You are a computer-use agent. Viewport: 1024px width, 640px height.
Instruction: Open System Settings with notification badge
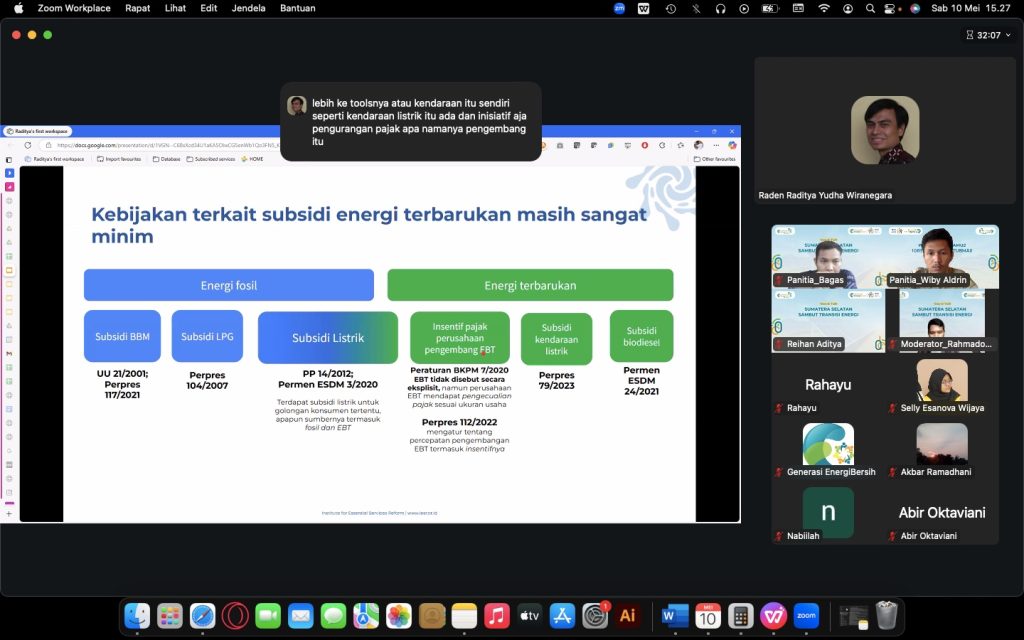[595, 616]
